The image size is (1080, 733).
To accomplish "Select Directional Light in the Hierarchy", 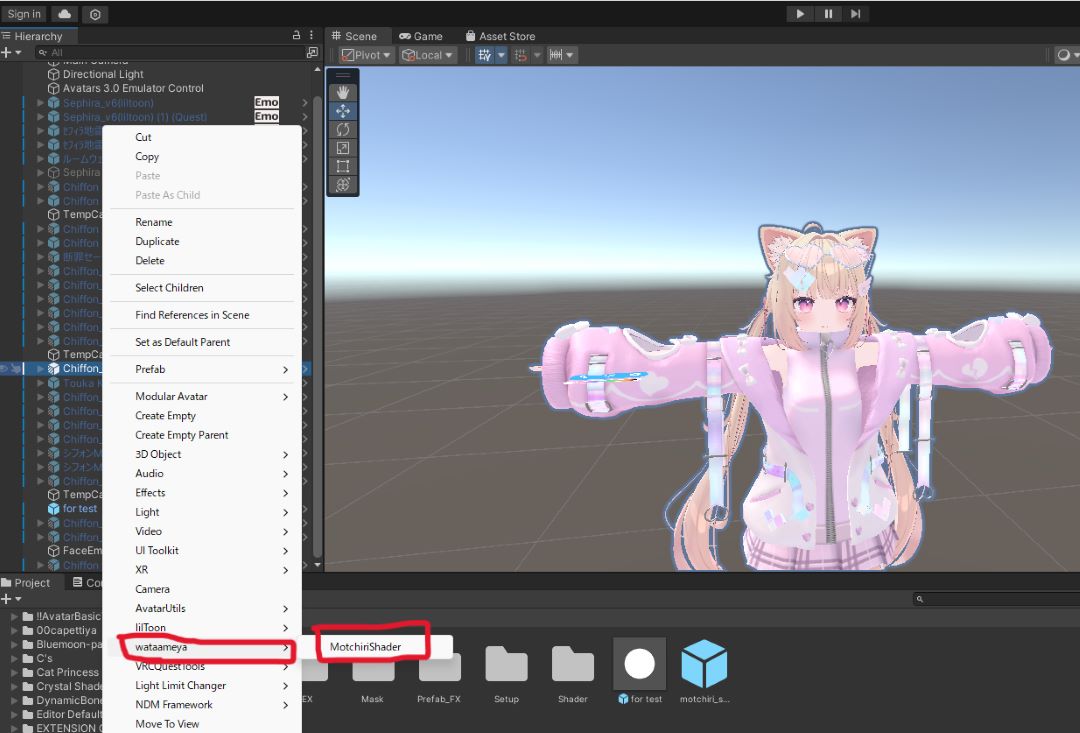I will (x=103, y=74).
